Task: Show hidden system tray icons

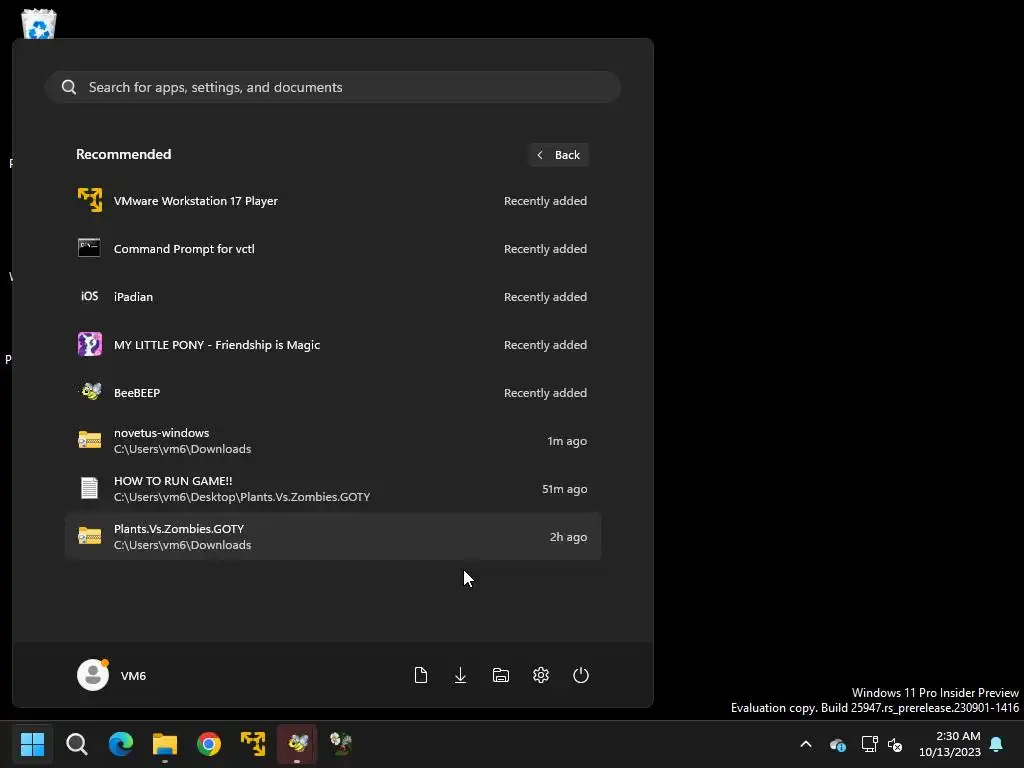Action: 806,744
